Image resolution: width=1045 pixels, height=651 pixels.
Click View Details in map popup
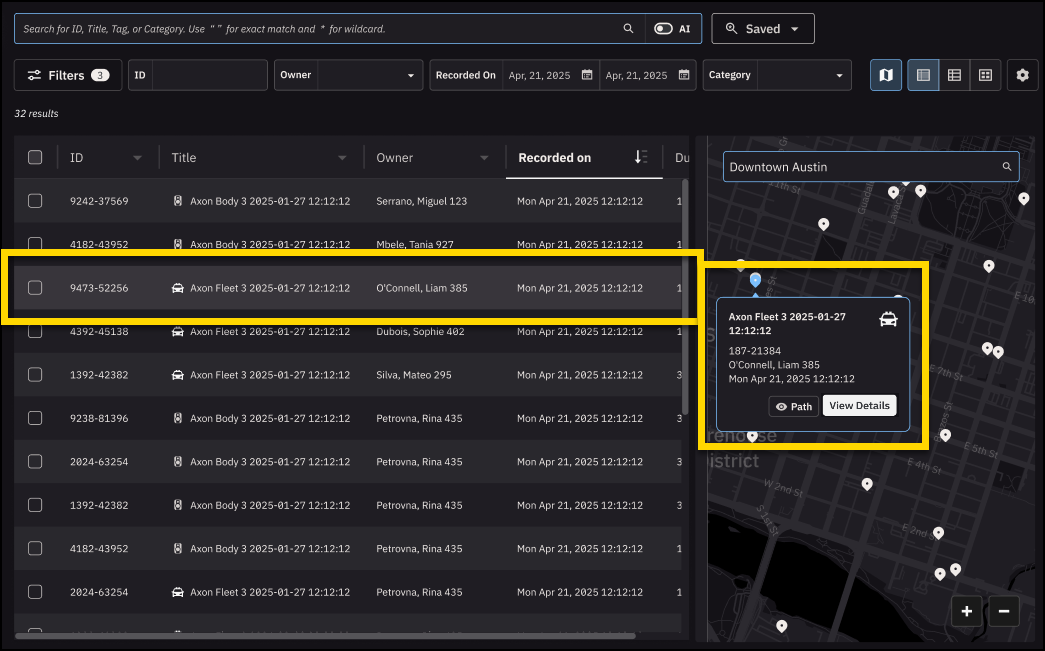[859, 406]
